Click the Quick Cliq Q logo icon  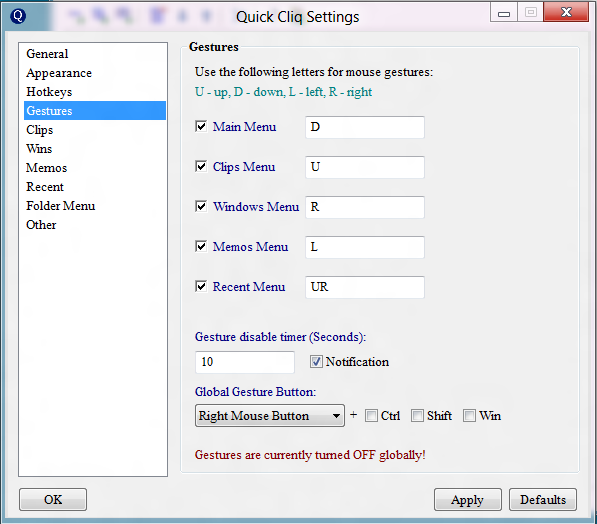click(x=18, y=16)
